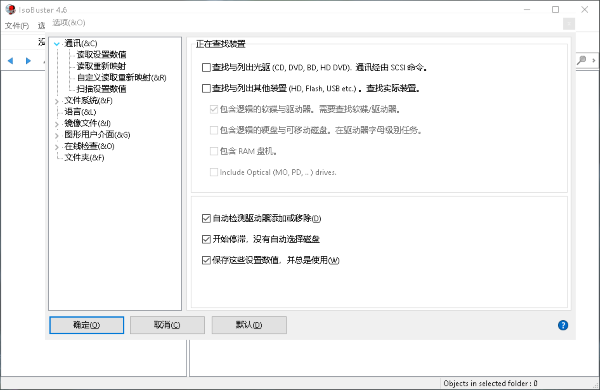The image size is (600, 390).
Task: Toggle 包含逻辑的软碟与驱动器 checkbox
Action: click(214, 109)
